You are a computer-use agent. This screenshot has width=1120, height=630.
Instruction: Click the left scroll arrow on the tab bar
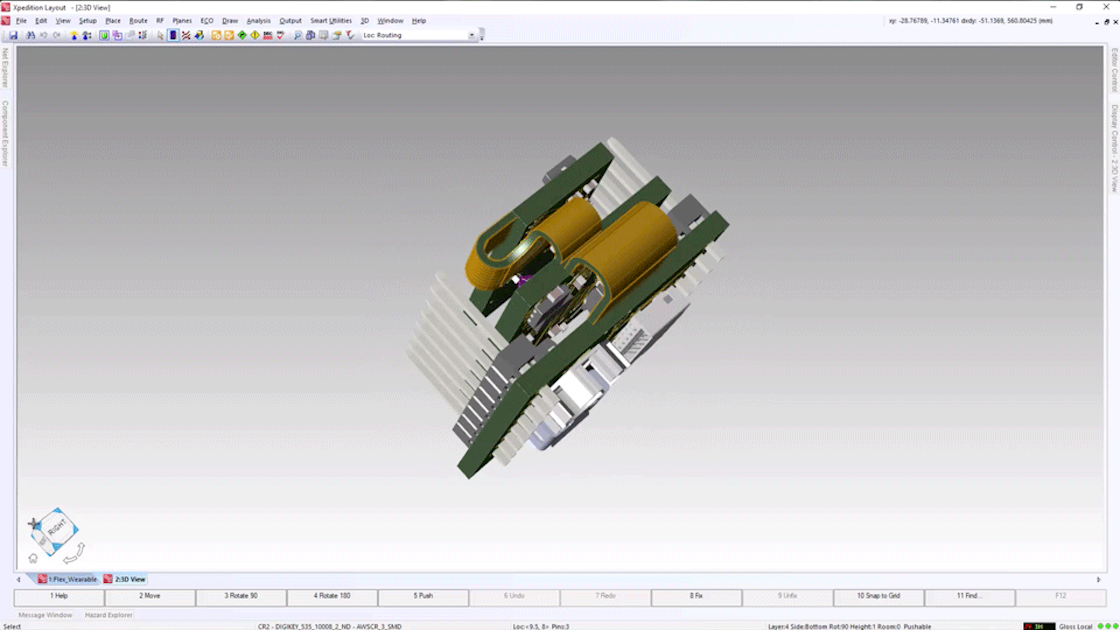[x=19, y=578]
